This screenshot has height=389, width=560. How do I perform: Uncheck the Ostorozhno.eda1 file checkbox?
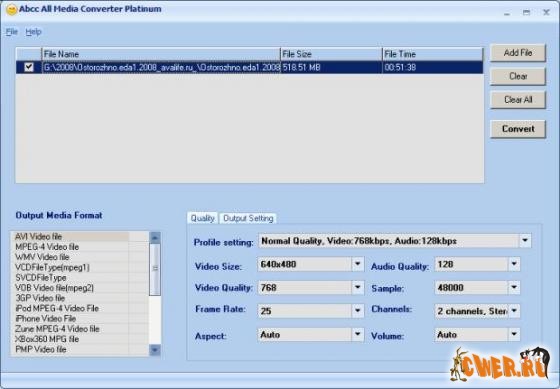point(29,67)
